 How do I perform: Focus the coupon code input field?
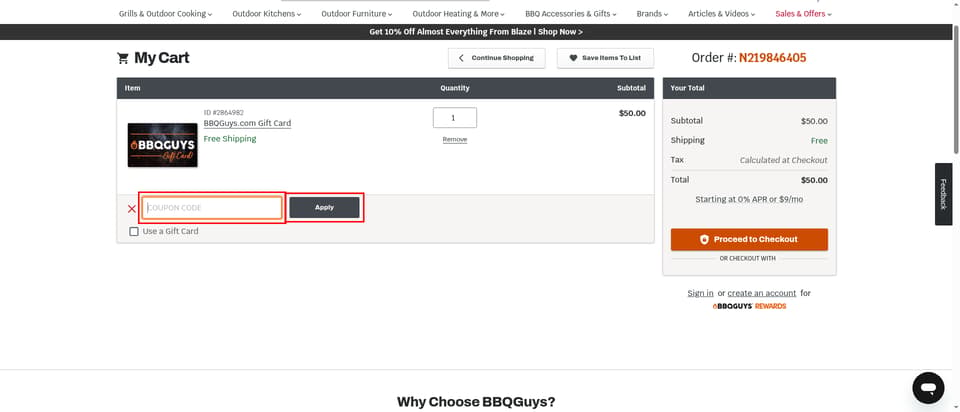tap(212, 208)
